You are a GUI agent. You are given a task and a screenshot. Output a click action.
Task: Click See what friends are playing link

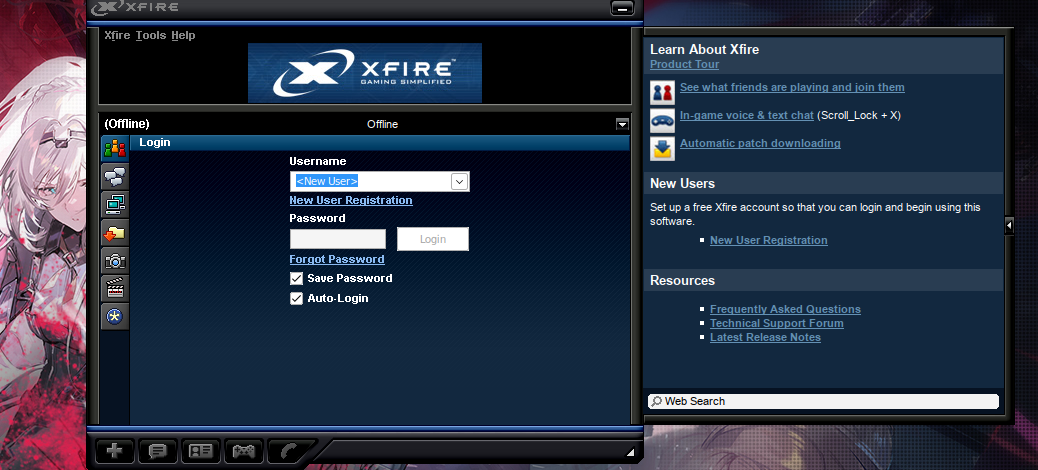[792, 87]
